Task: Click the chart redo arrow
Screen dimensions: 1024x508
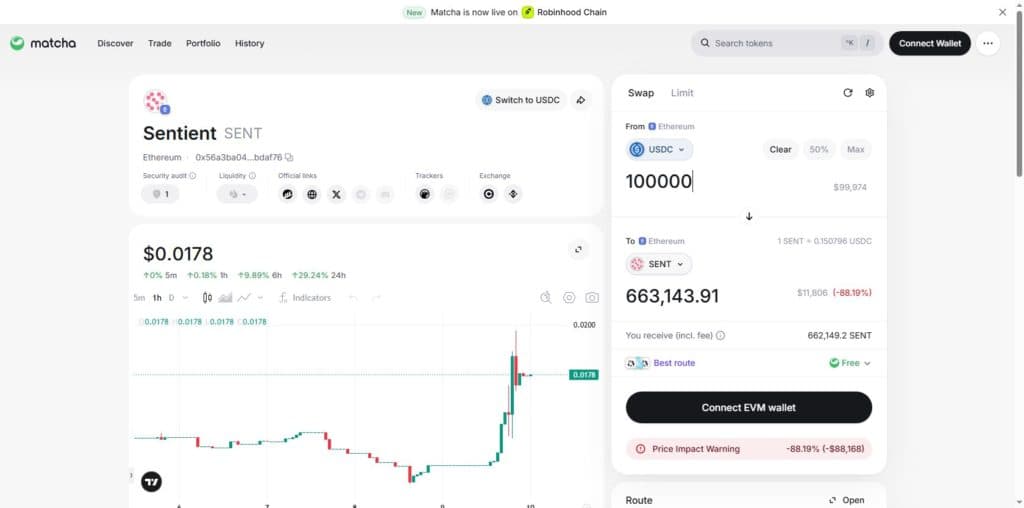Action: (x=376, y=298)
